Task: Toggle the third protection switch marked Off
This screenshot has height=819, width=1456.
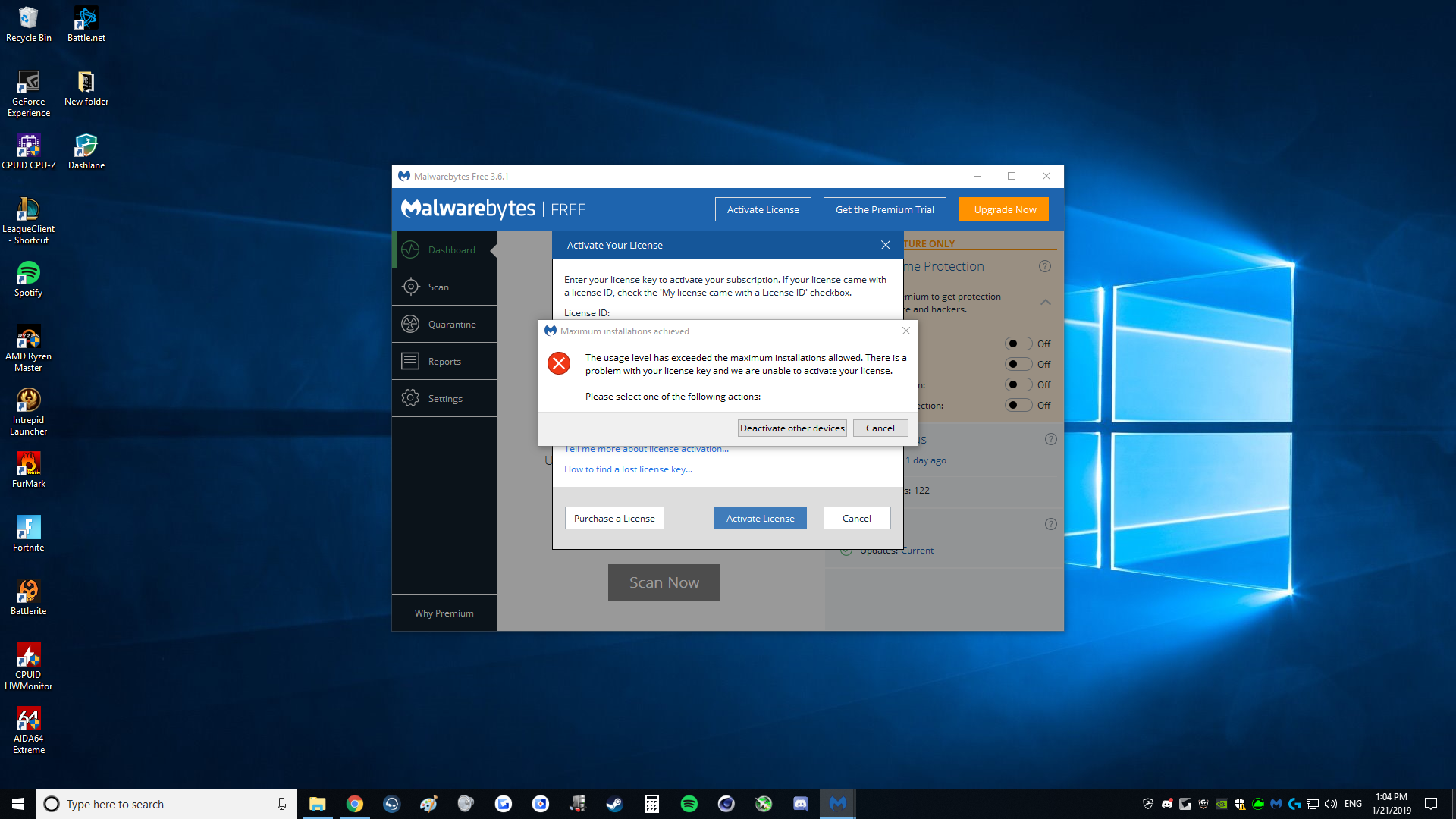Action: pos(1018,384)
